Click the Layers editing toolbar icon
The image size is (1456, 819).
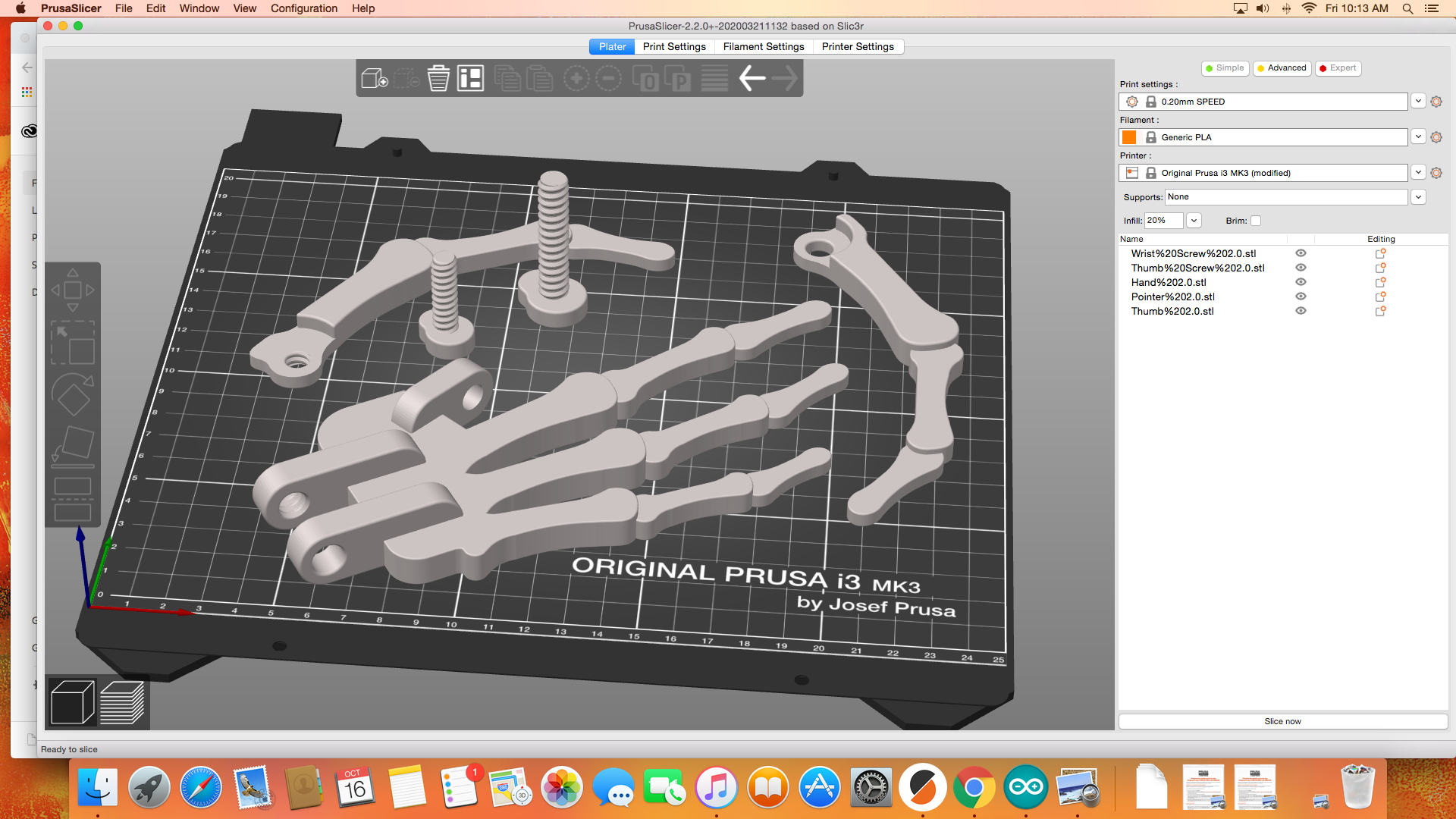[714, 78]
